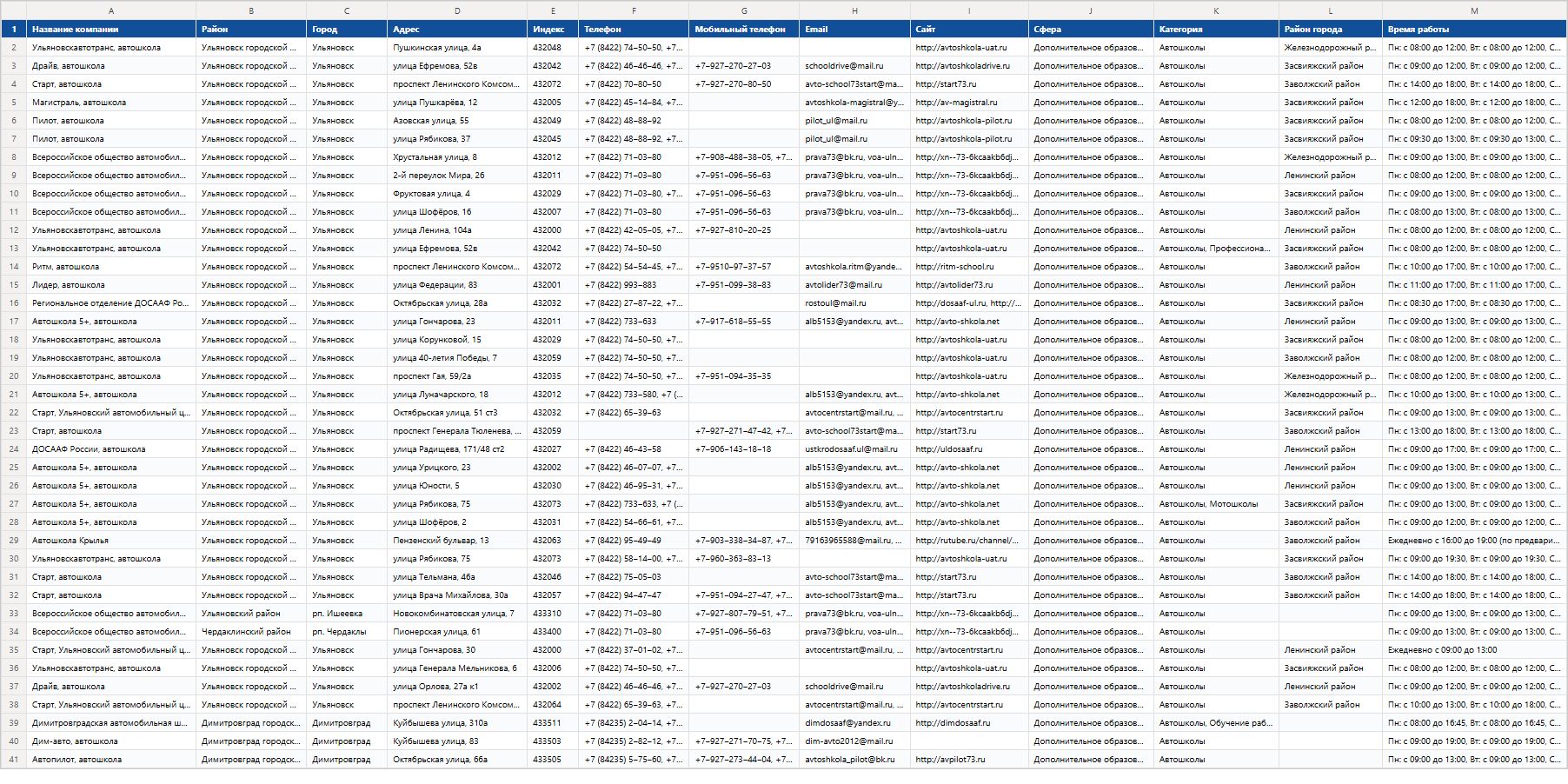This screenshot has width=1568, height=784.
Task: Click address 'Пензенский бульвар, 13'
Action: (x=457, y=541)
